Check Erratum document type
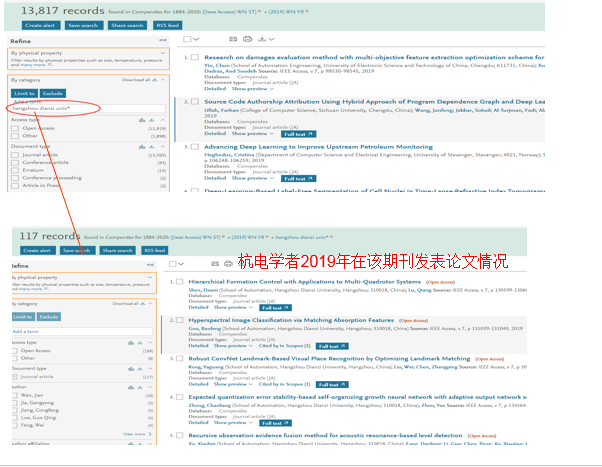 point(15,170)
